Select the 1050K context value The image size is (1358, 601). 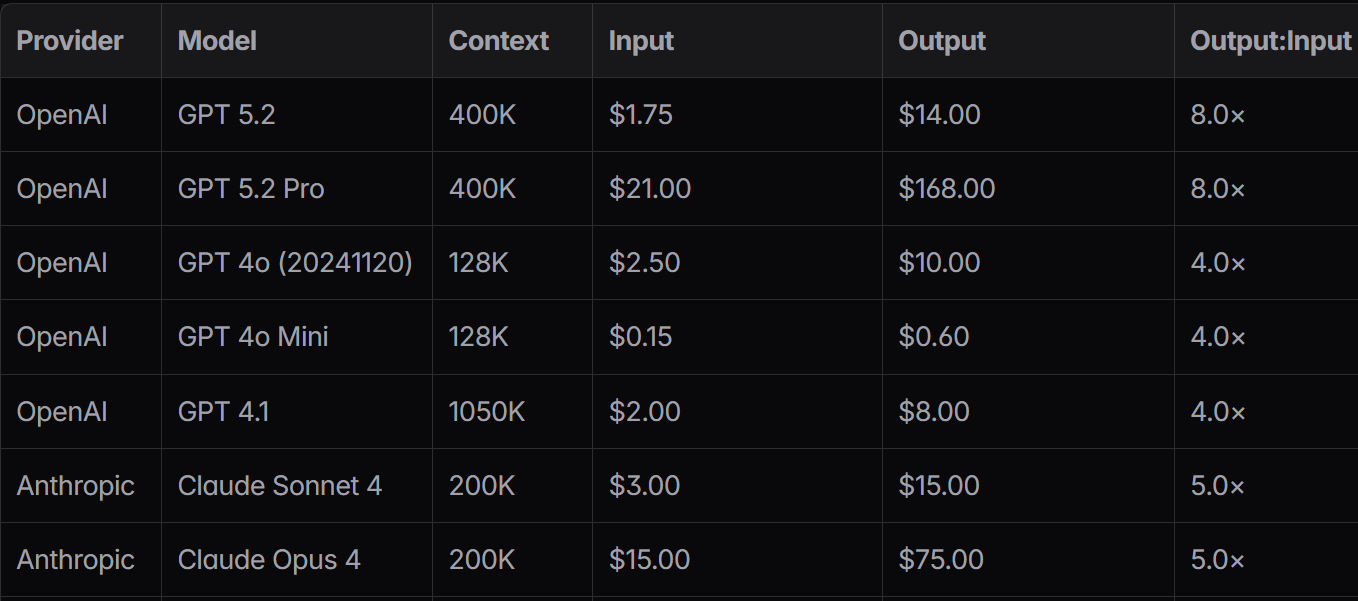click(x=487, y=411)
